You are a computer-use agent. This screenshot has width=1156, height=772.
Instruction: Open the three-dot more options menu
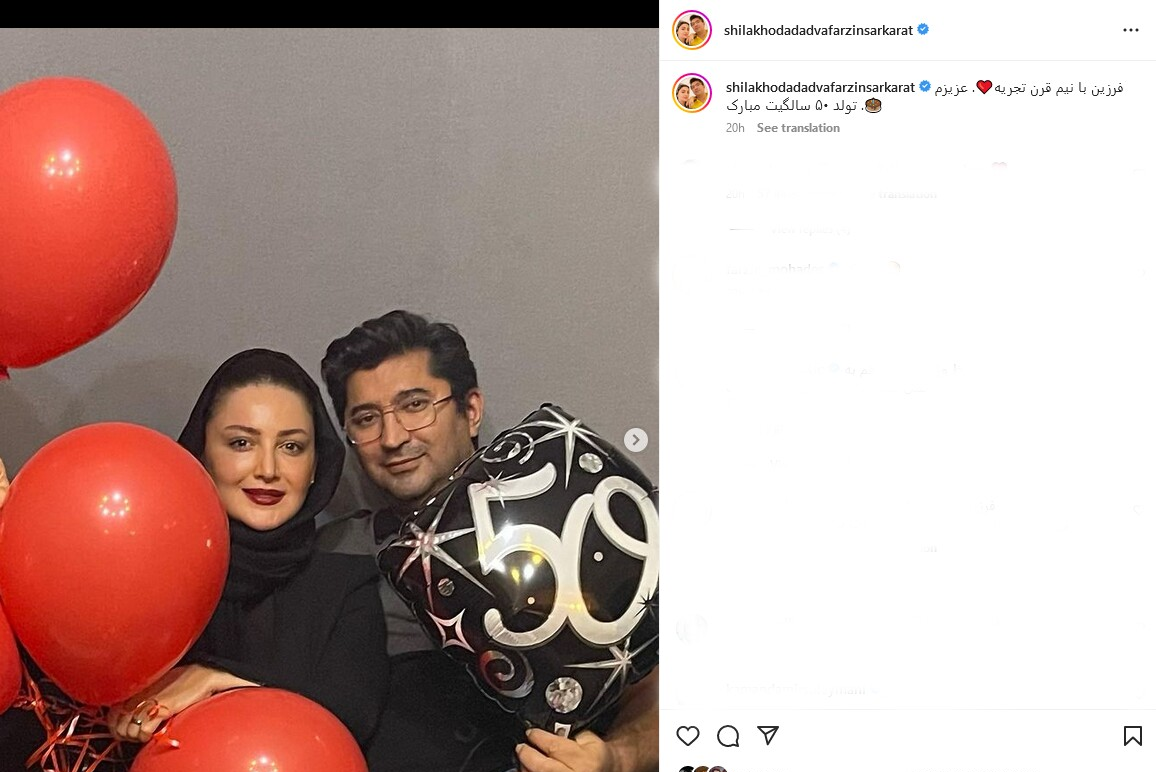click(x=1131, y=30)
